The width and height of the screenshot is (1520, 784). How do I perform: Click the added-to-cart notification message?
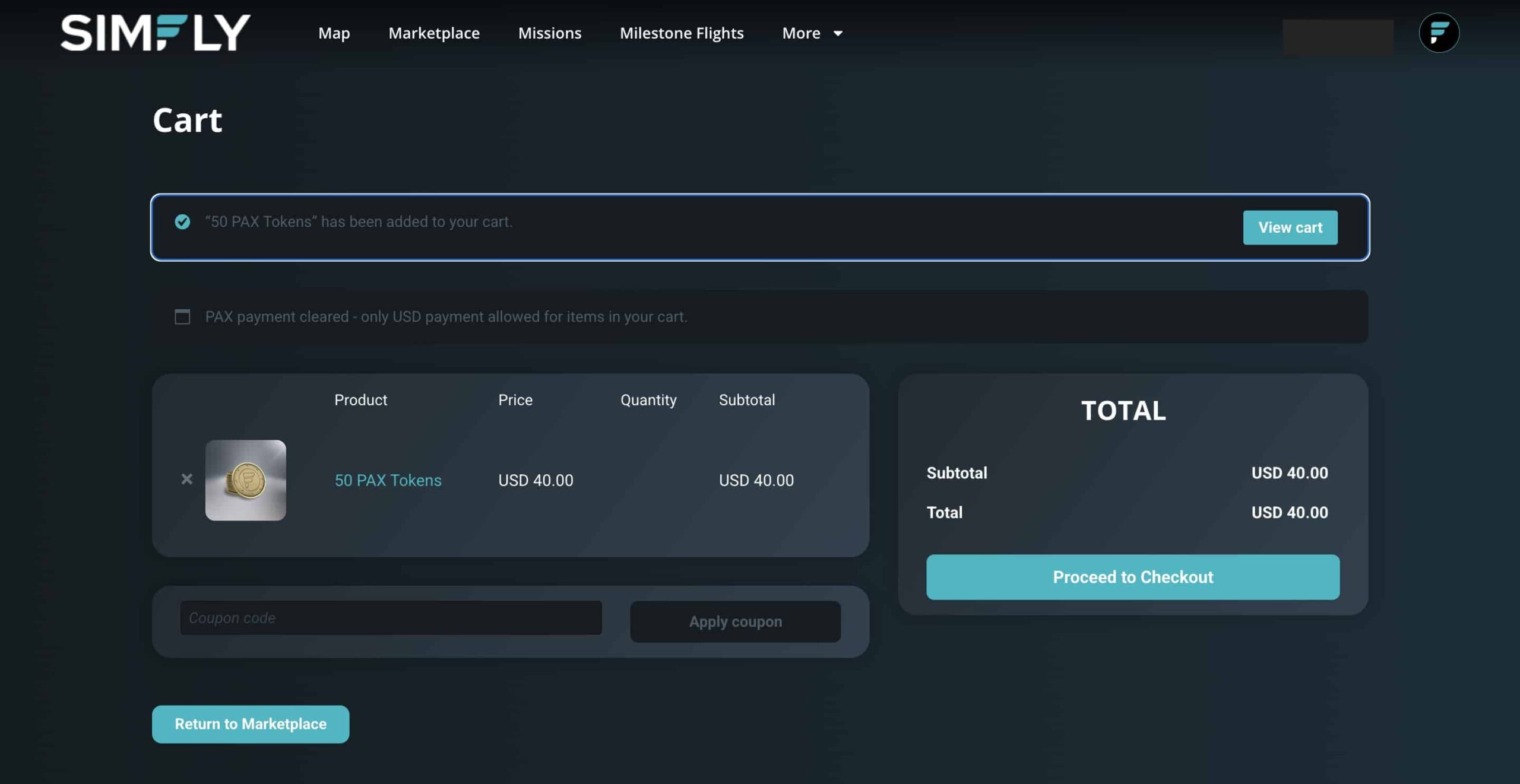point(359,221)
